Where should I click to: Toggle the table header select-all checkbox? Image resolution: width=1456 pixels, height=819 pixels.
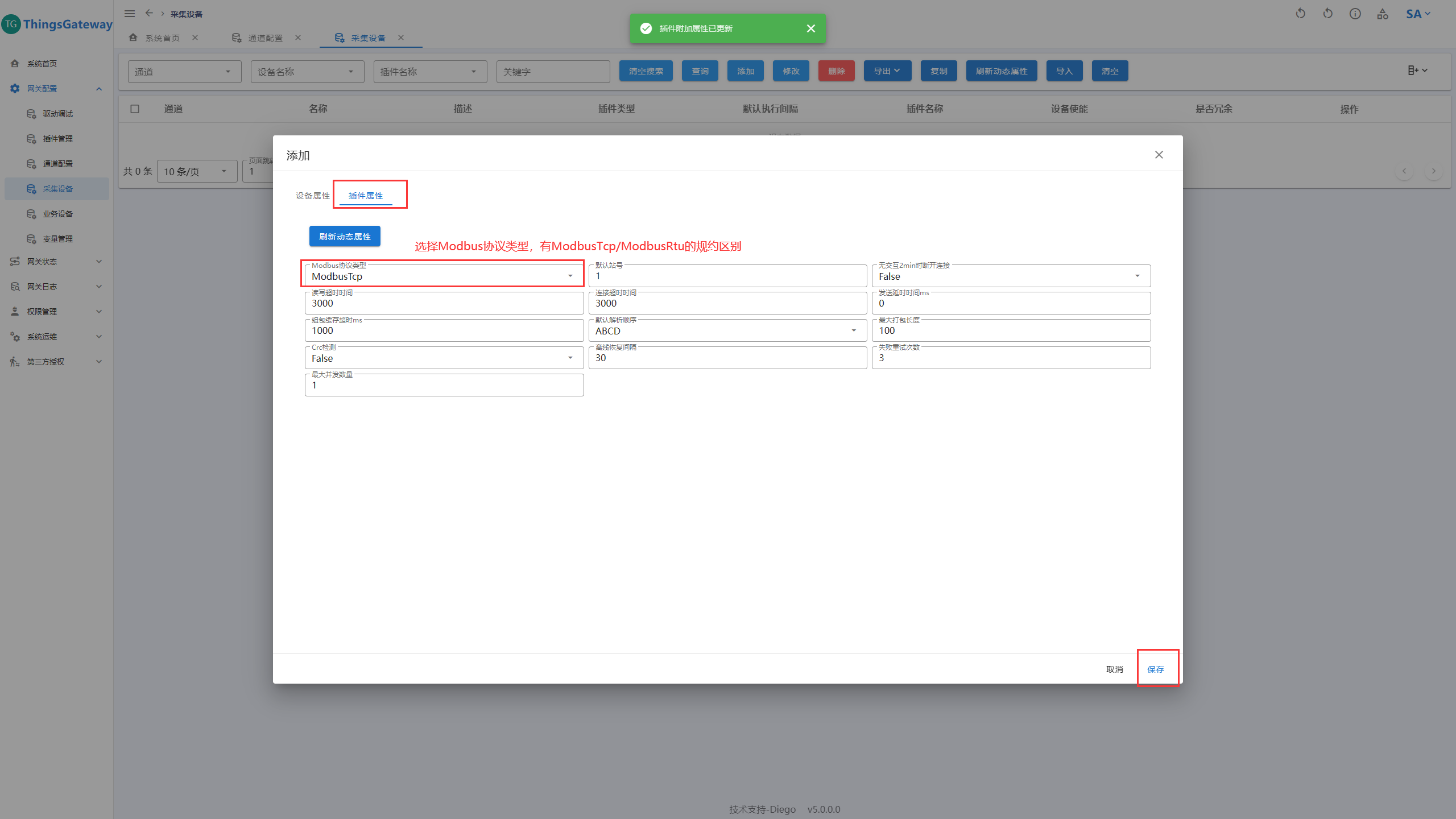tap(135, 109)
